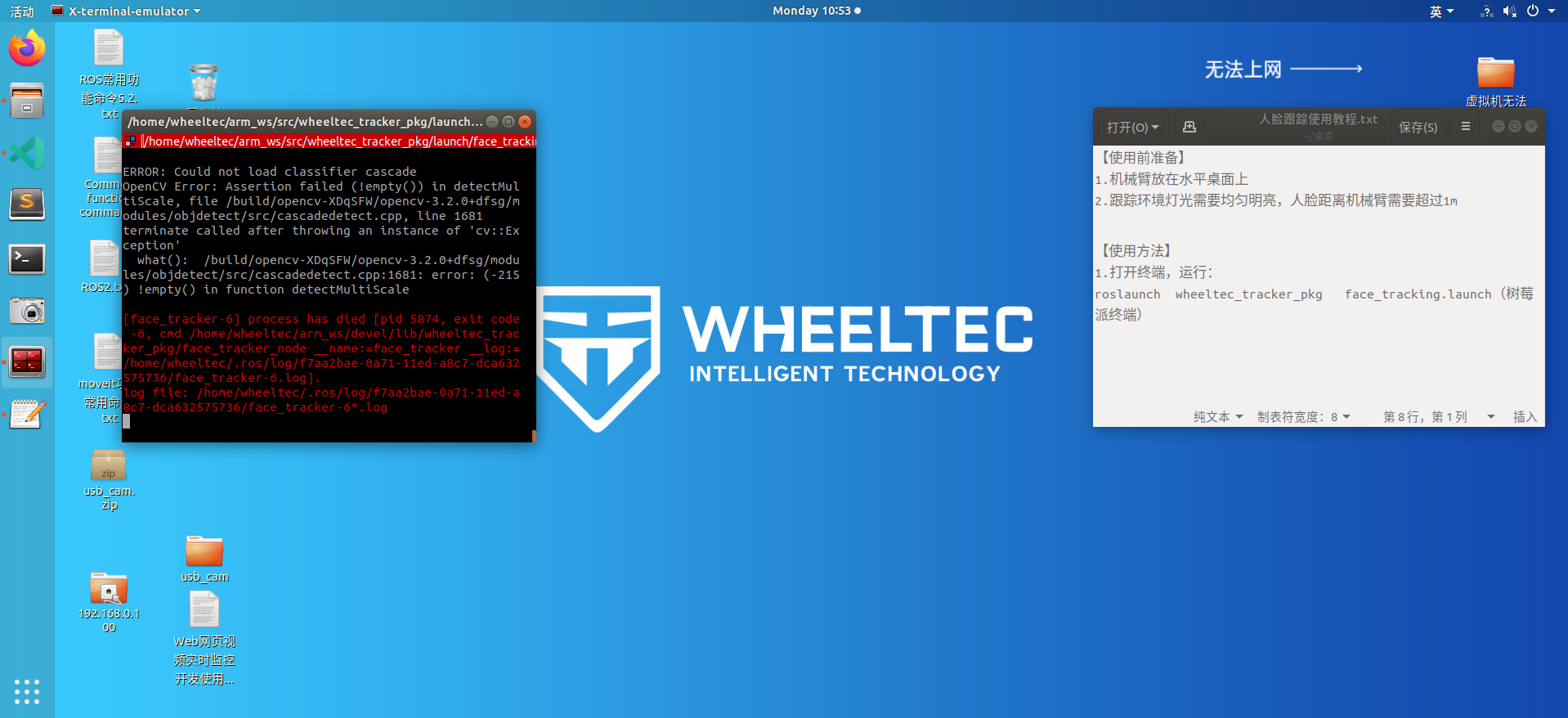1568x718 pixels.
Task: Open Firefox from the dock
Action: click(27, 48)
